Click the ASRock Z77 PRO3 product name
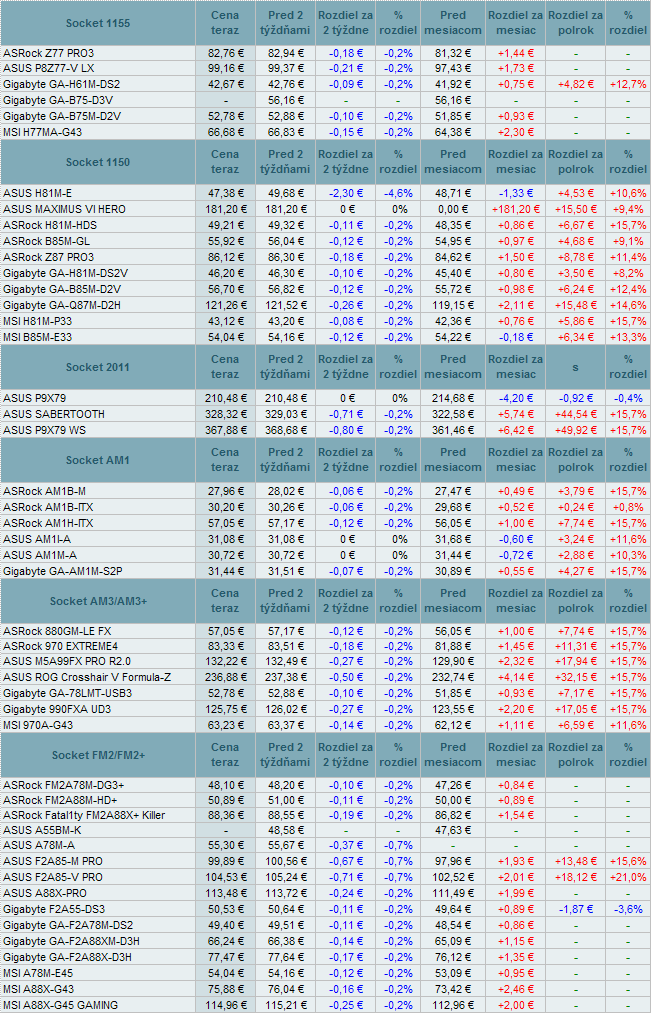Viewport: 651px width, 1013px height. 48,53
